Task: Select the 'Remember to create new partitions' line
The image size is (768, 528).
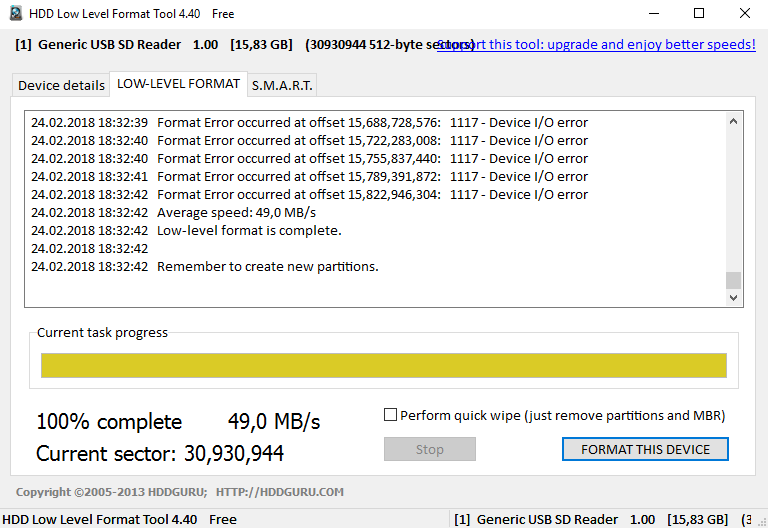Action: pyautogui.click(x=268, y=267)
